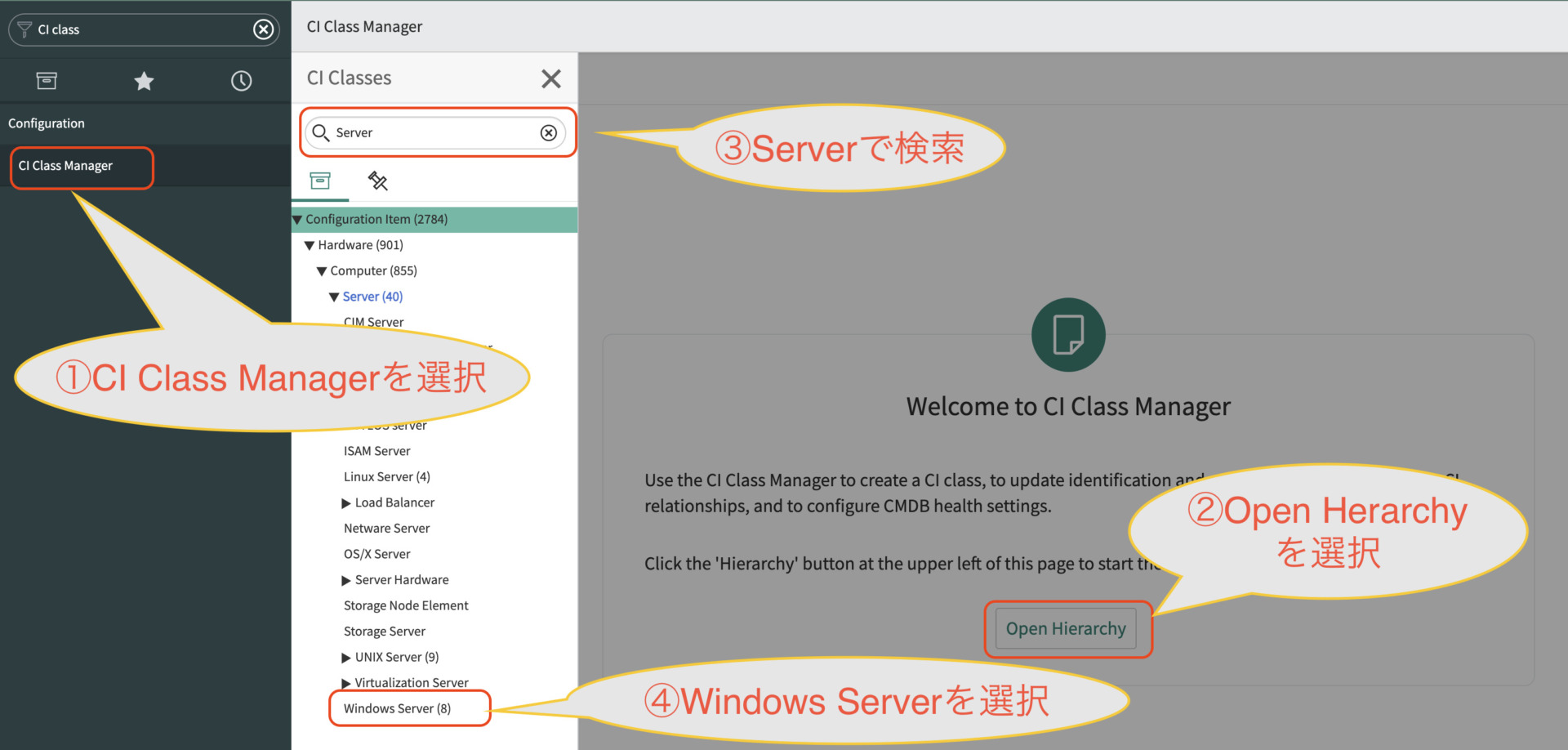Expand the UNIX Server tree node

pyautogui.click(x=345, y=656)
